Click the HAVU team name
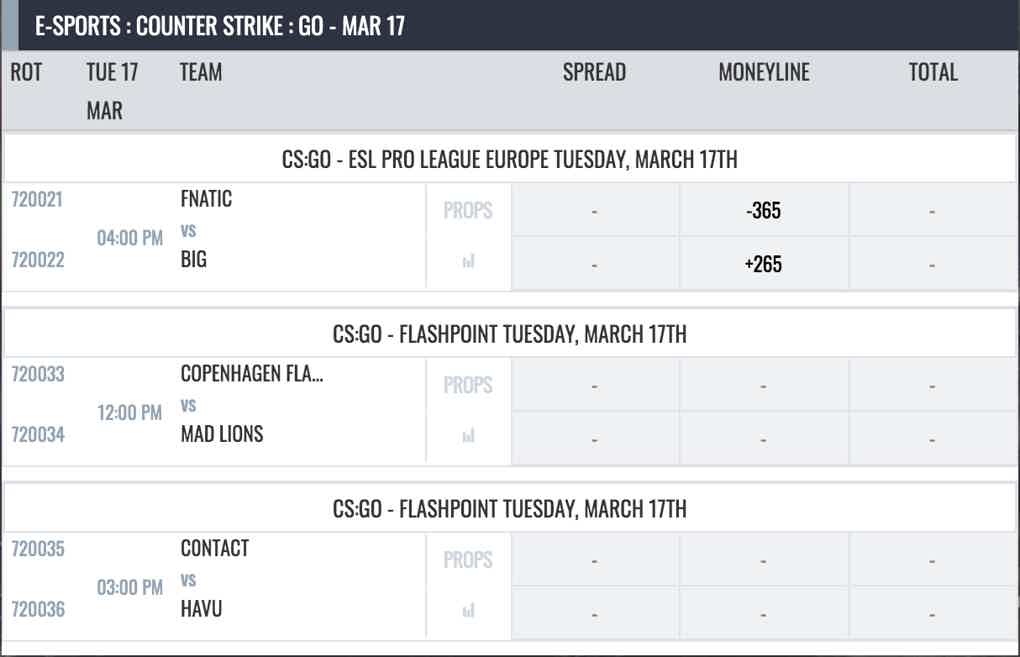This screenshot has height=657, width=1020. (201, 609)
